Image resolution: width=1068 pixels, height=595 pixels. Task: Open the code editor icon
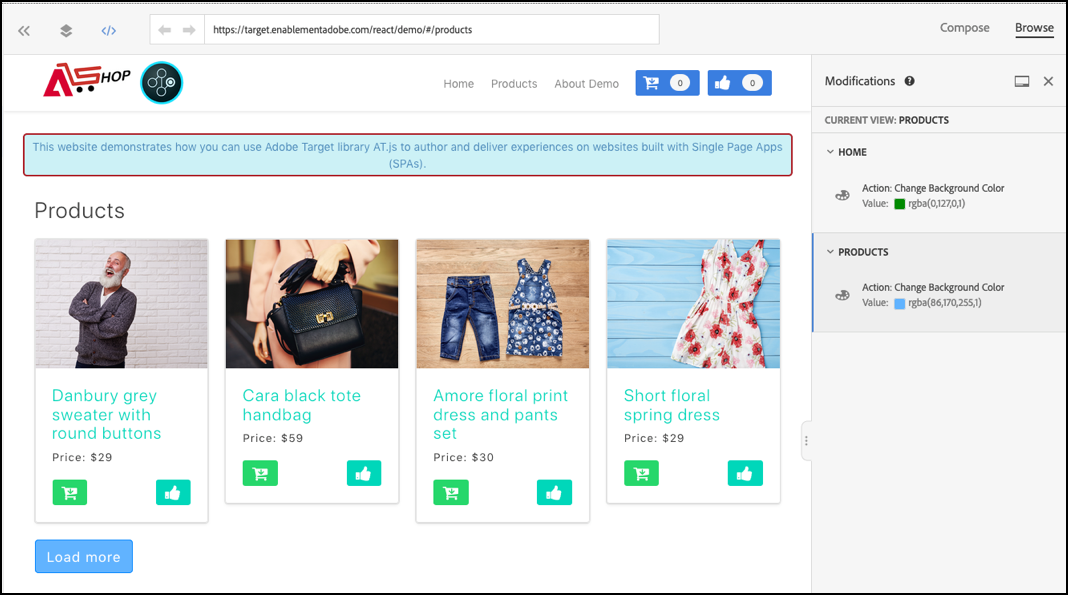click(x=108, y=30)
